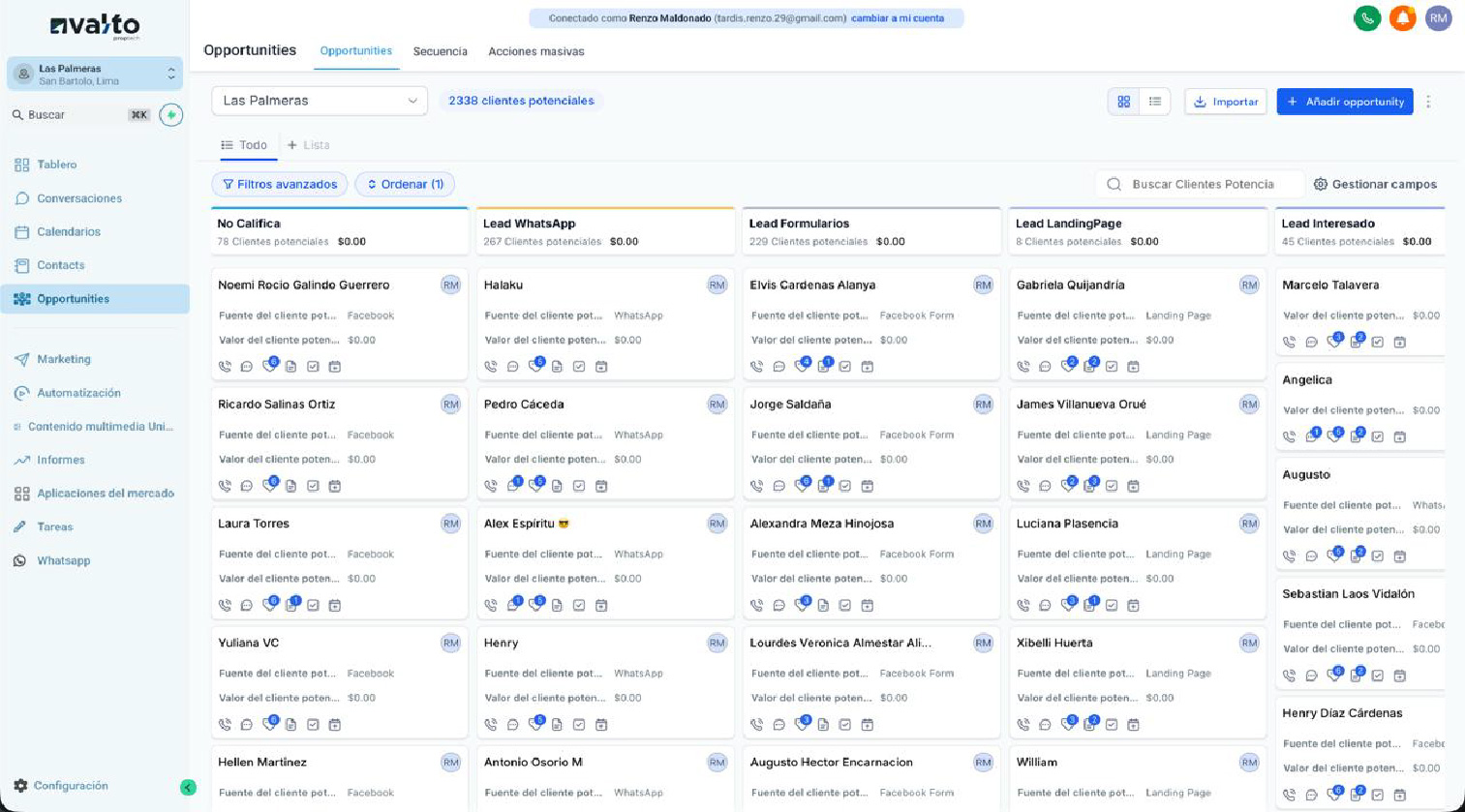Click chat bubble icon on Gabriela Quijandría card
Screen dimensions: 1465x812
(1045, 367)
